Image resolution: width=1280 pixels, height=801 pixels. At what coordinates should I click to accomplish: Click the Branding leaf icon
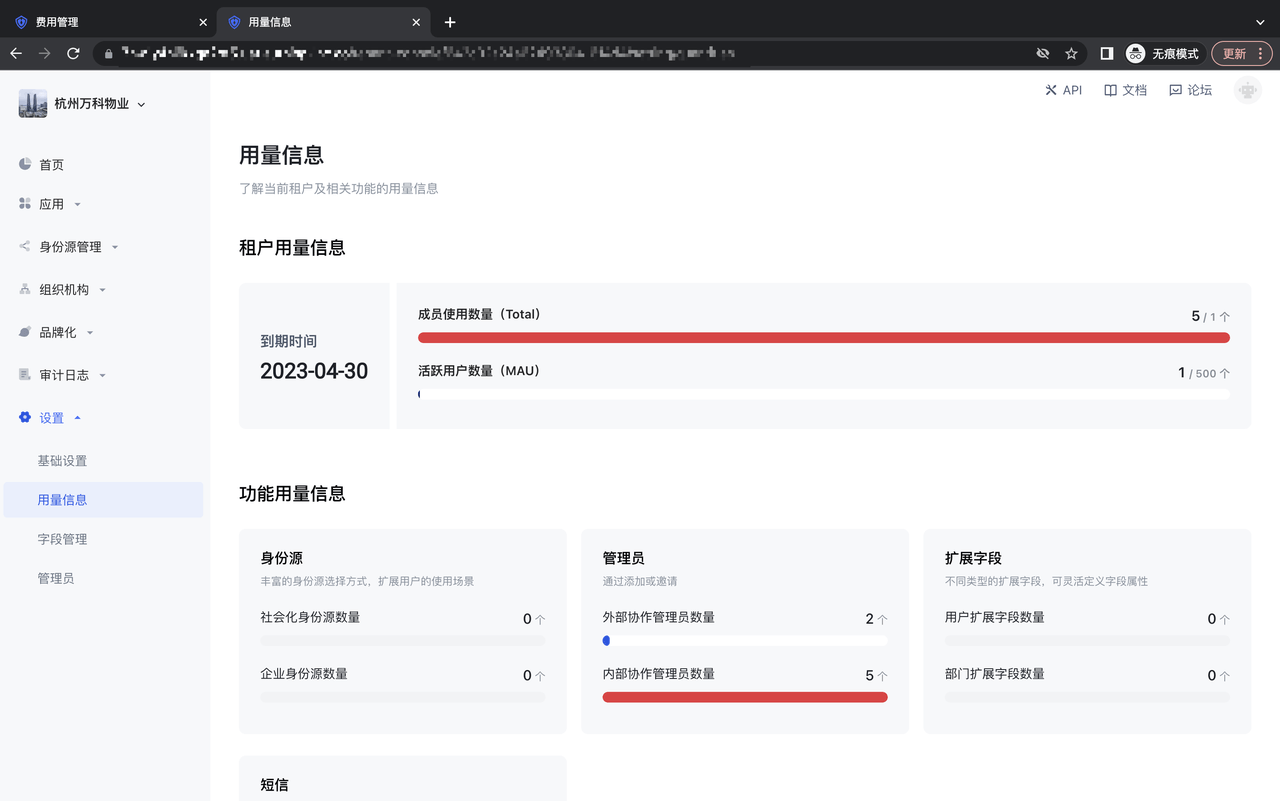25,332
